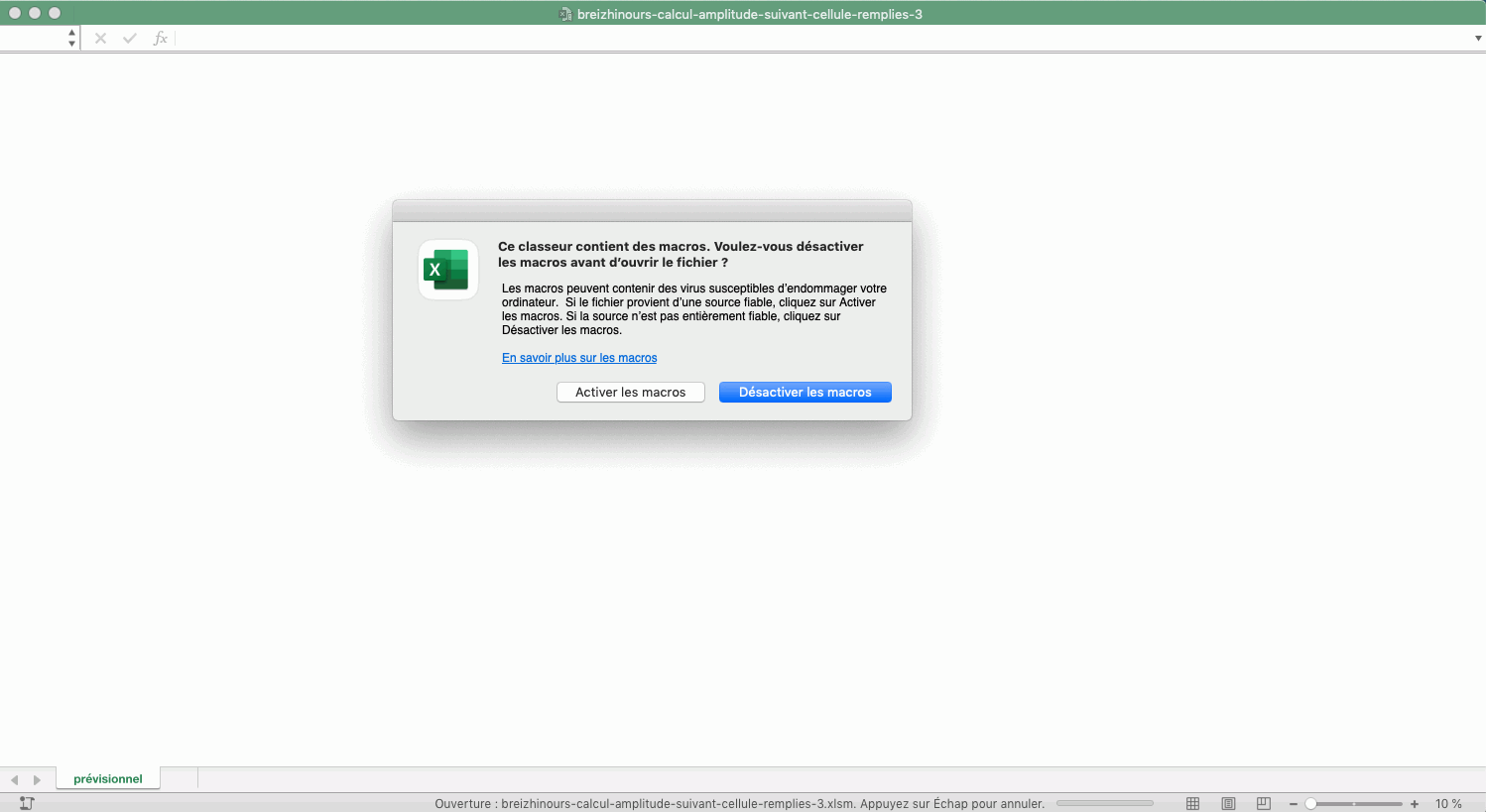Click the Insert Function fx icon

click(x=161, y=39)
